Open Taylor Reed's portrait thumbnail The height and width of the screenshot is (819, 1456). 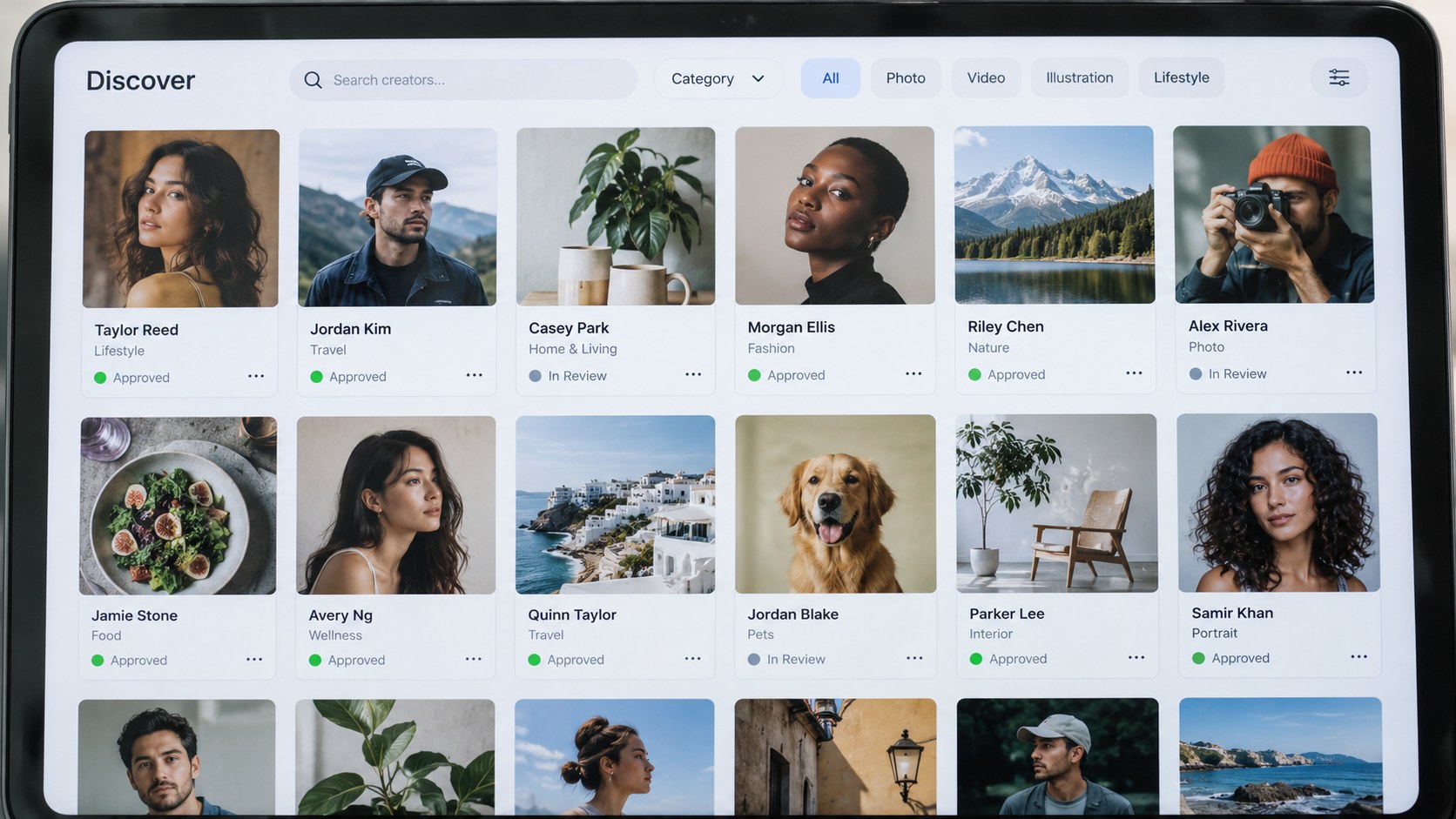pos(181,218)
